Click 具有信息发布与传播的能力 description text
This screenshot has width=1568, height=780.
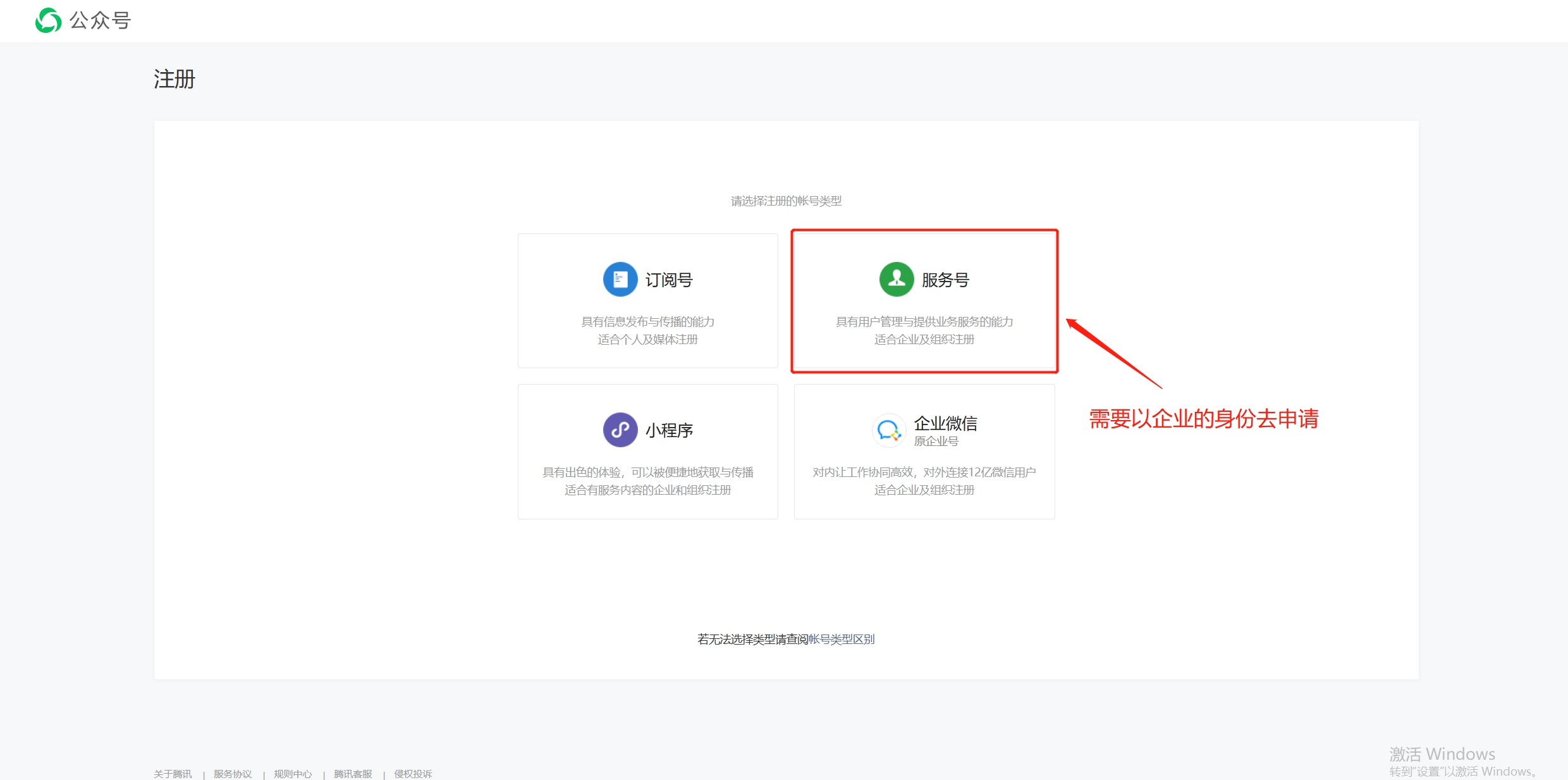tap(647, 321)
